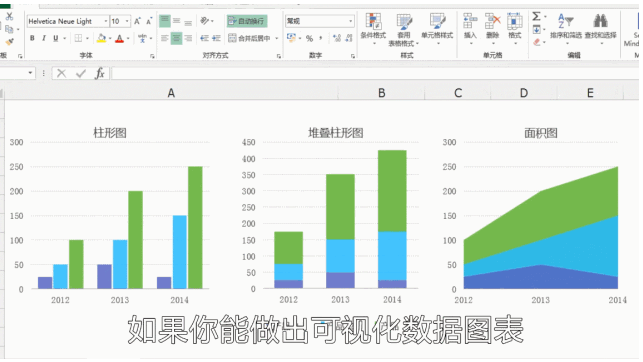643x362 pixels.
Task: Click the increase indent icon
Action: pos(216,38)
